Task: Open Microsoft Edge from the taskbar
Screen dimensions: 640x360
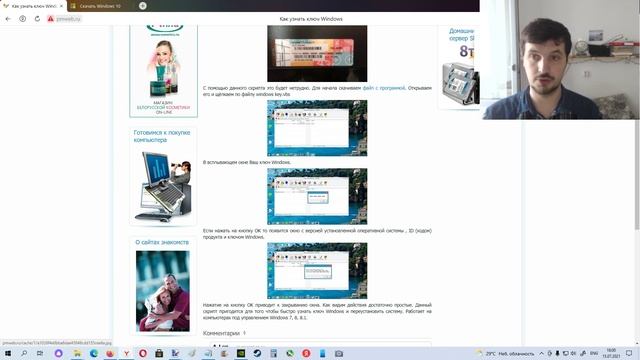Action: [93, 353]
